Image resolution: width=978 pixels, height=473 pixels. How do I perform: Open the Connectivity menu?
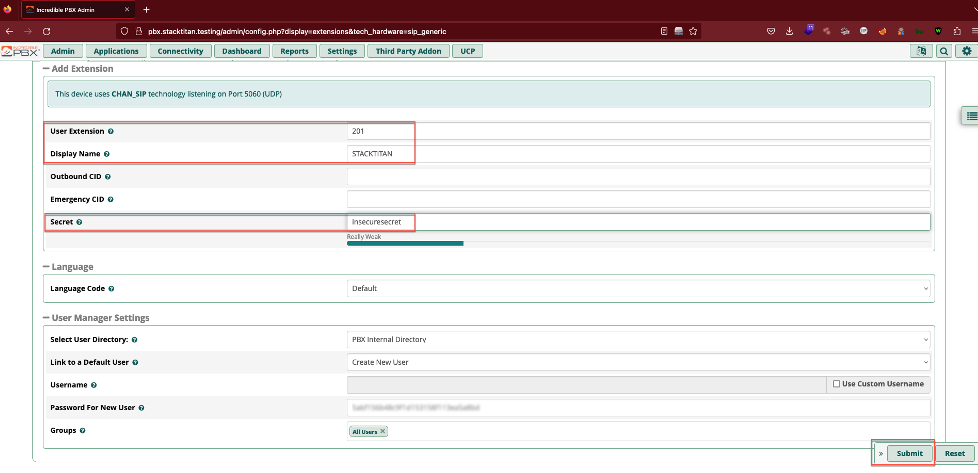click(x=180, y=51)
